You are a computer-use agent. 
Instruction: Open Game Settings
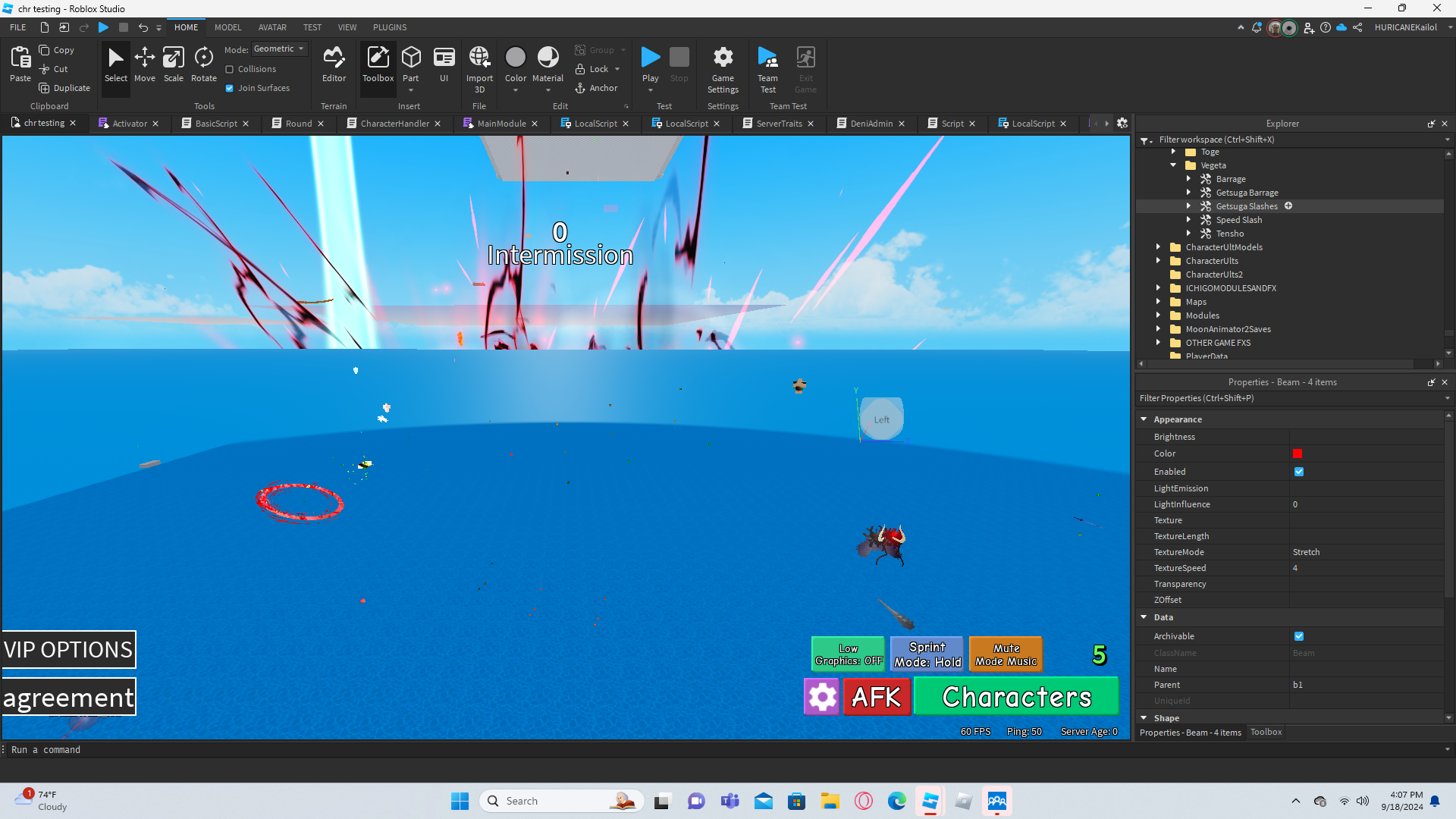click(723, 67)
